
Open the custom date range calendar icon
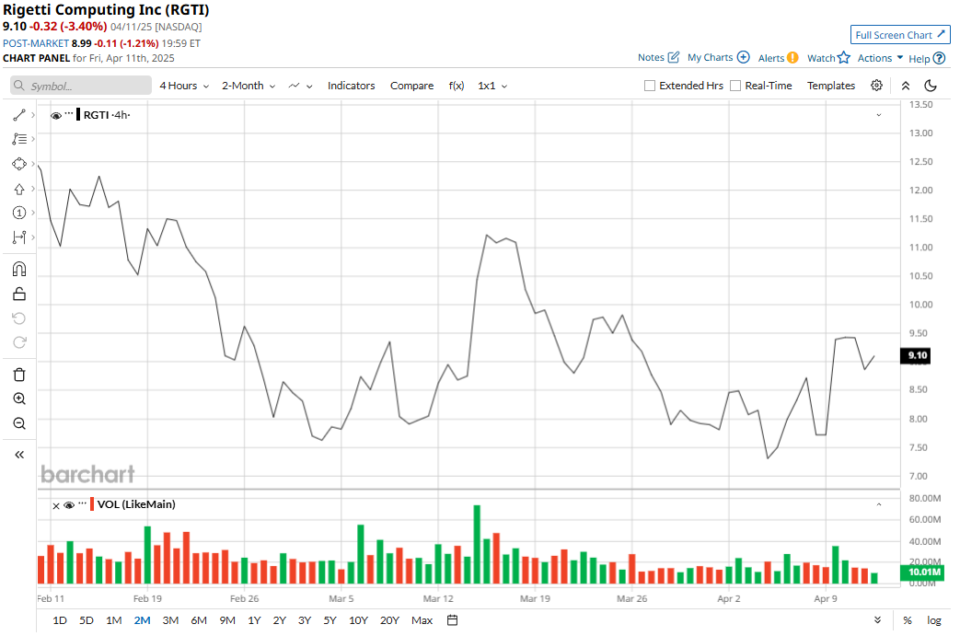click(877, 620)
